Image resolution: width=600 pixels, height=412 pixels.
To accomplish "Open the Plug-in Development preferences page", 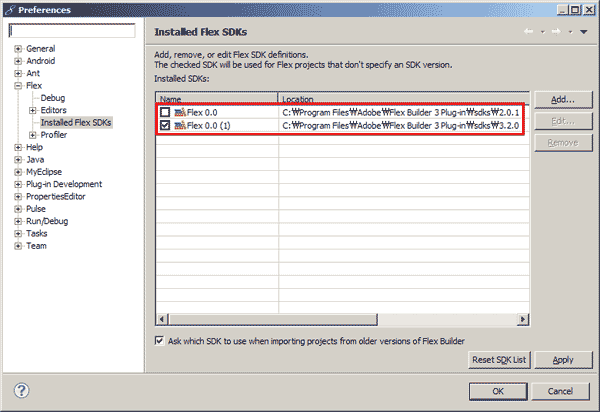I will (64, 184).
